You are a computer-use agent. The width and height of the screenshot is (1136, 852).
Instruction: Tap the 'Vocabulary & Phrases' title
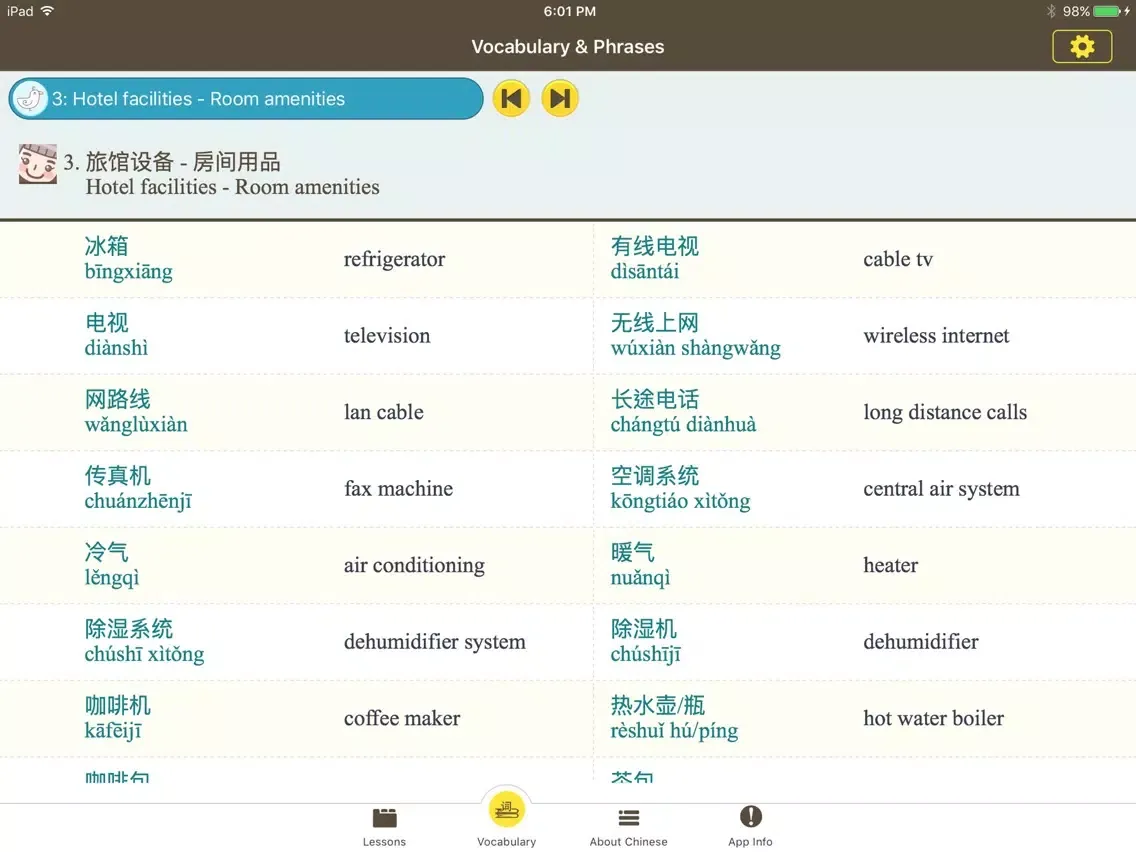567,46
